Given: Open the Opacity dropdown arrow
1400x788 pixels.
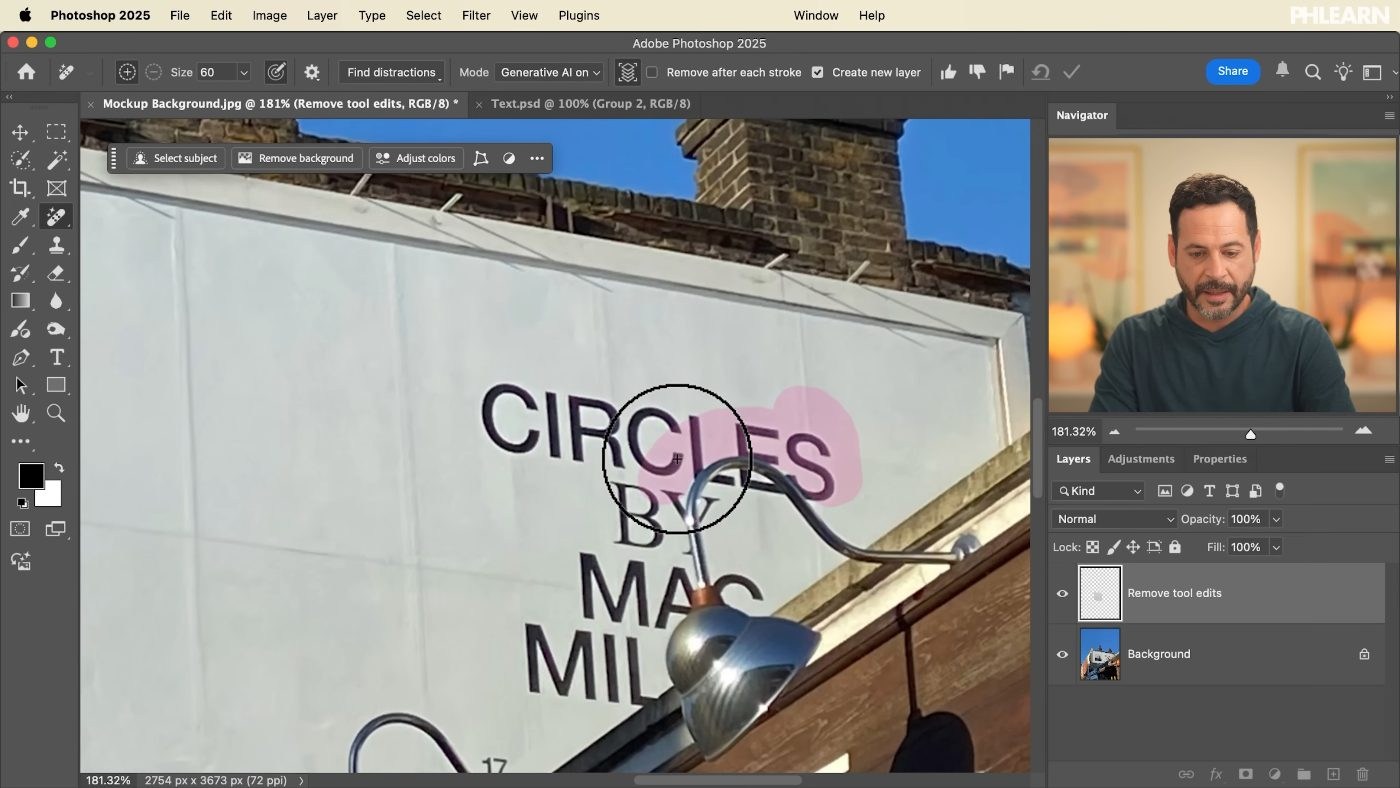Looking at the screenshot, I should point(1275,519).
